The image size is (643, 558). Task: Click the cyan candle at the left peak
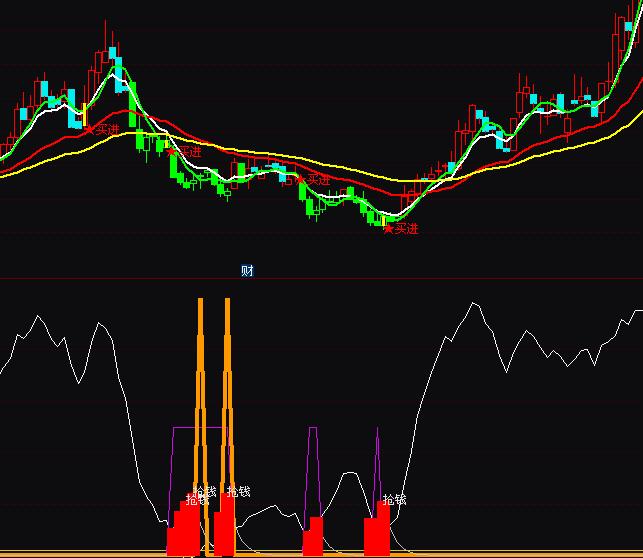click(113, 55)
